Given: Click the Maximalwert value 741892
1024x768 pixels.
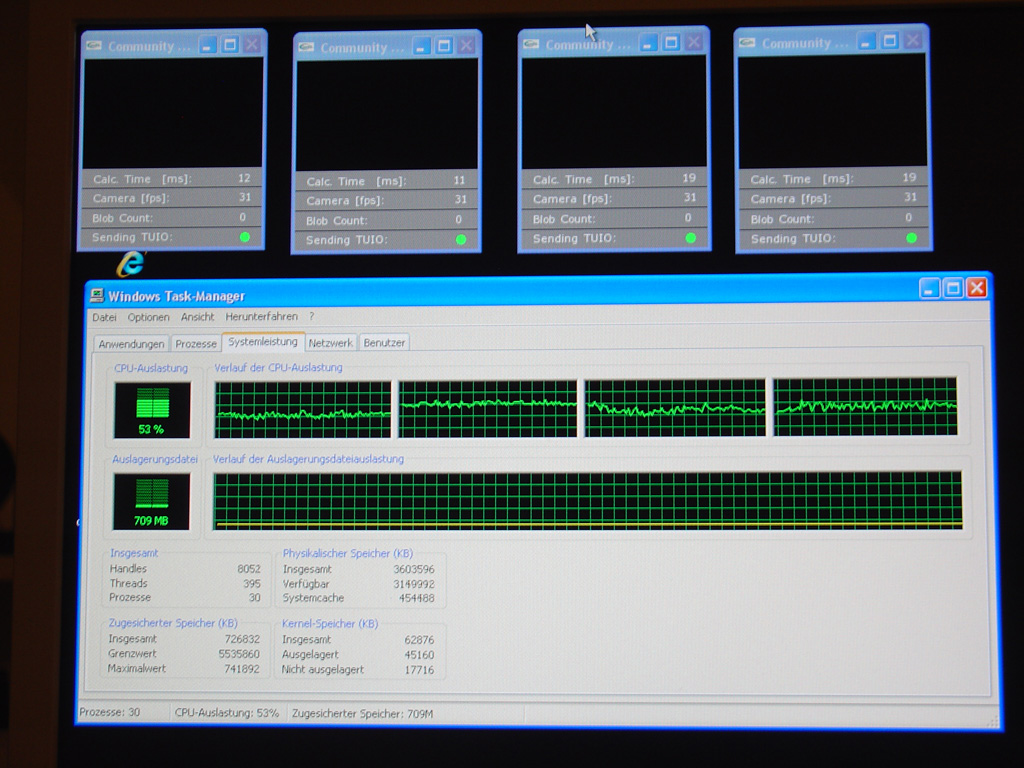Looking at the screenshot, I should (242, 669).
